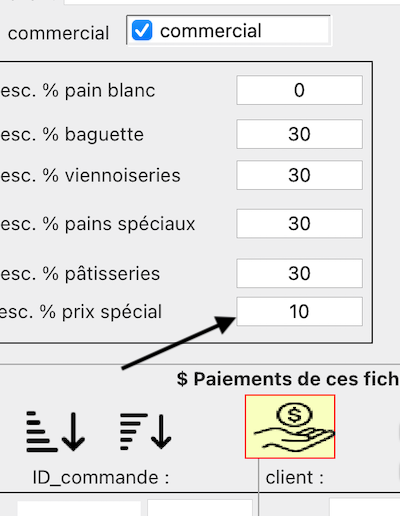Uncheck the commercial checkbox
The image size is (400, 516).
142,30
